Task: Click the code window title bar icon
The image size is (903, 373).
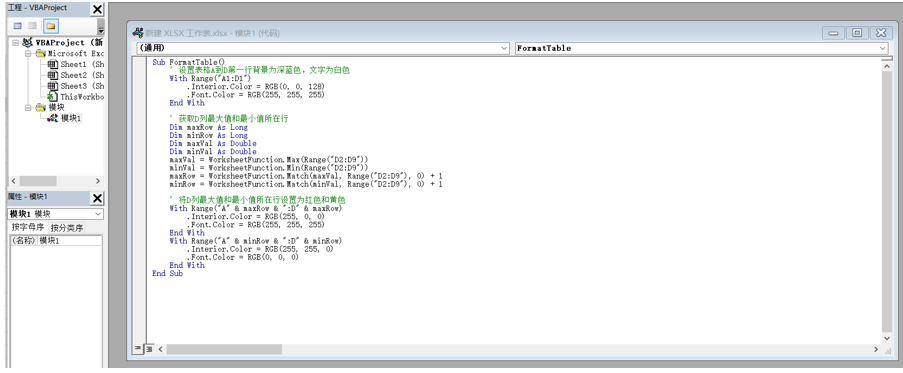Action: 138,33
